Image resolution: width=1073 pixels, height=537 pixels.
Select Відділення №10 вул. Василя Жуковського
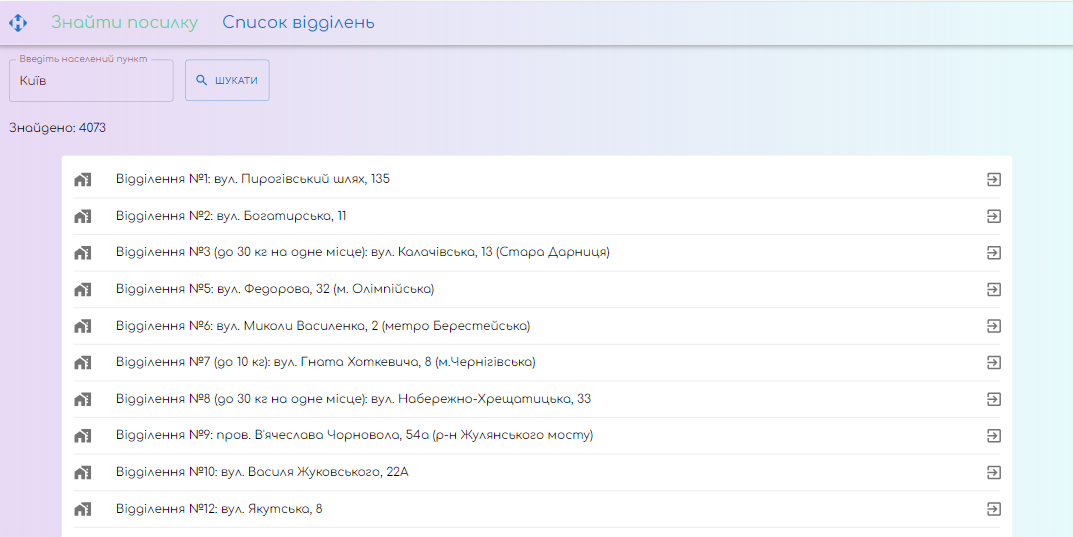pos(262,472)
